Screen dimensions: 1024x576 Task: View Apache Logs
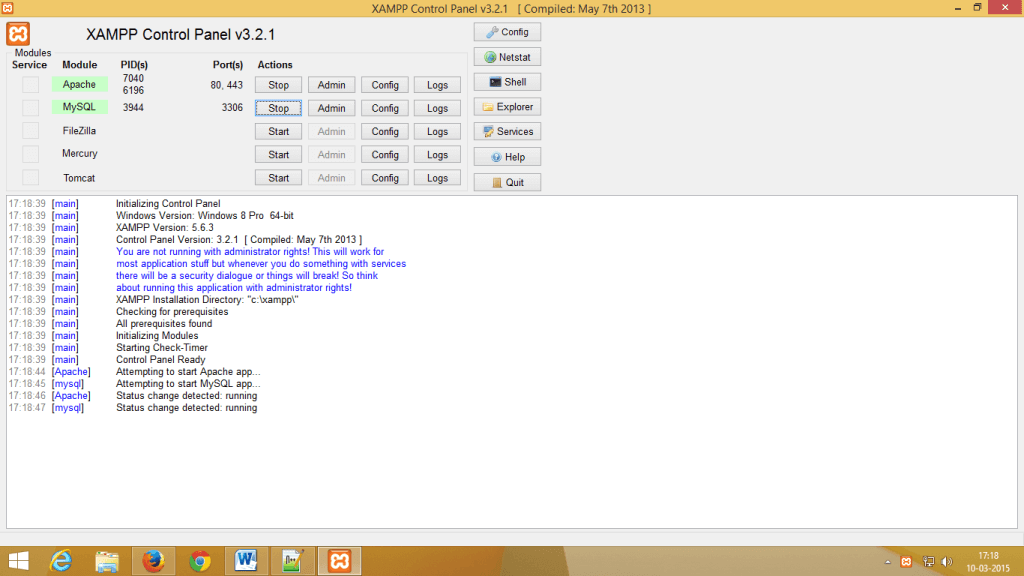point(437,85)
